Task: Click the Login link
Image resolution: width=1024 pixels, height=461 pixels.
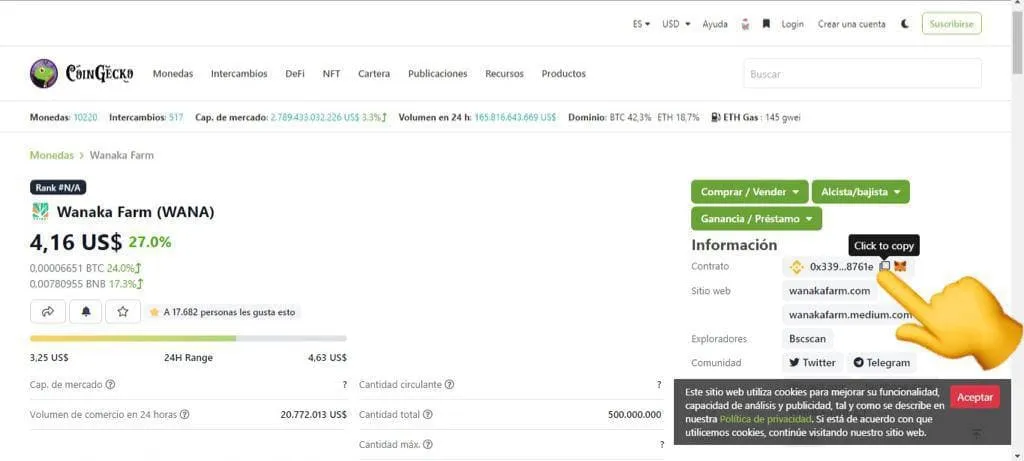Action: click(792, 24)
